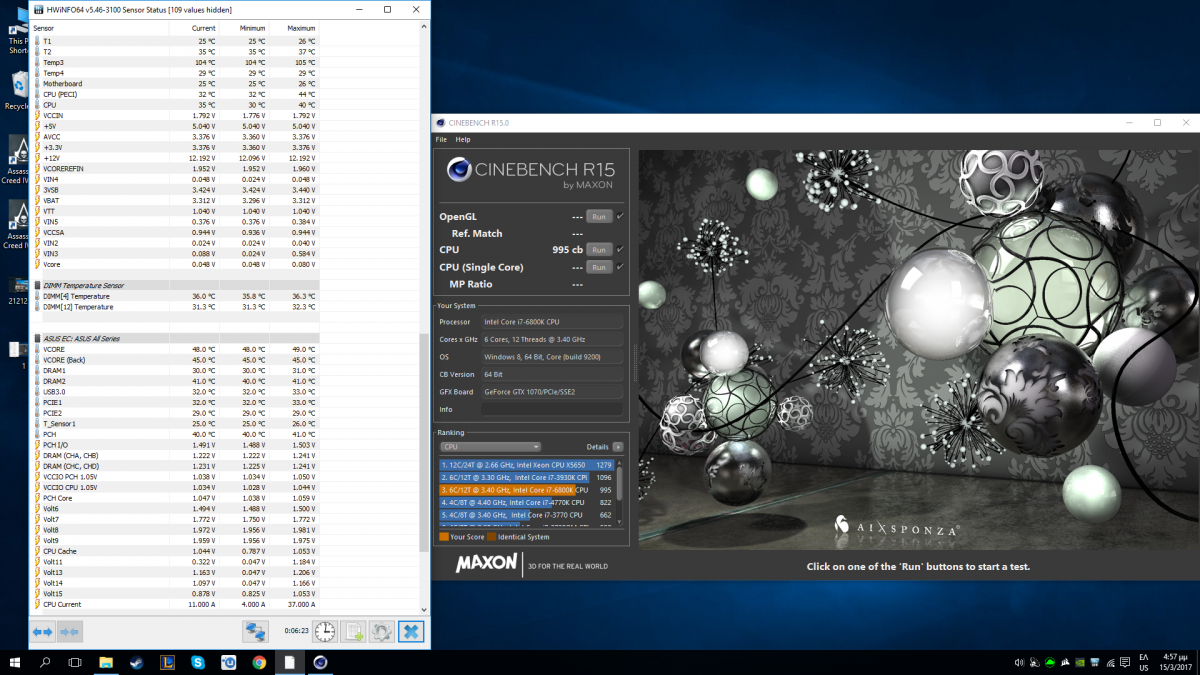Open the HWiNFO network remote monitoring icon
This screenshot has height=675, width=1200.
click(x=256, y=631)
